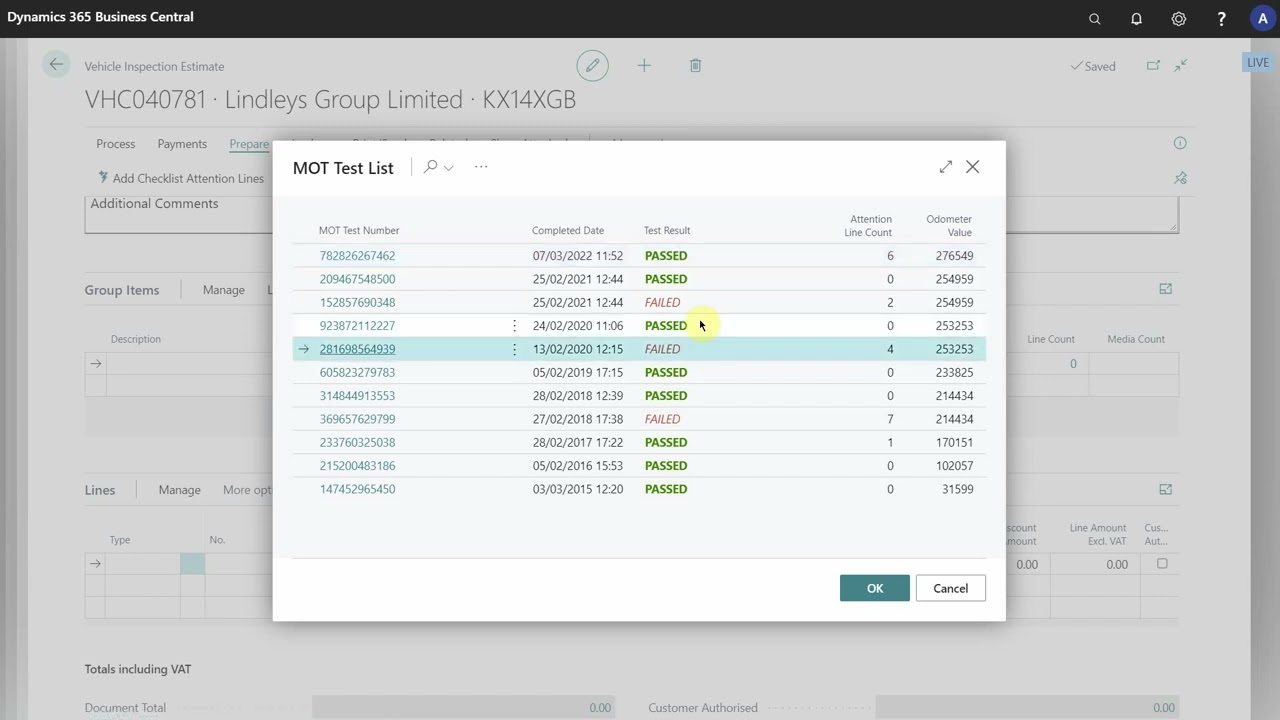Sort by Completed Date column header
The image size is (1280, 720).
coord(568,230)
